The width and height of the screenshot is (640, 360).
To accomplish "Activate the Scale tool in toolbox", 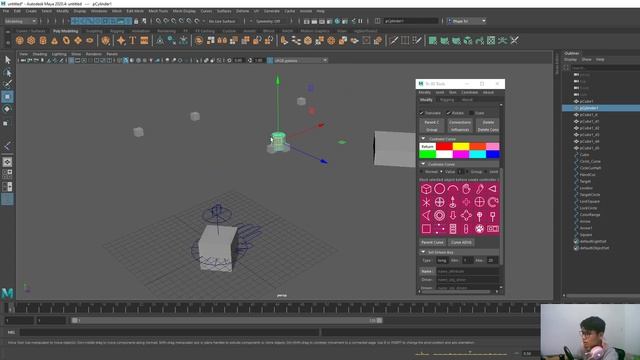I will (x=7, y=123).
